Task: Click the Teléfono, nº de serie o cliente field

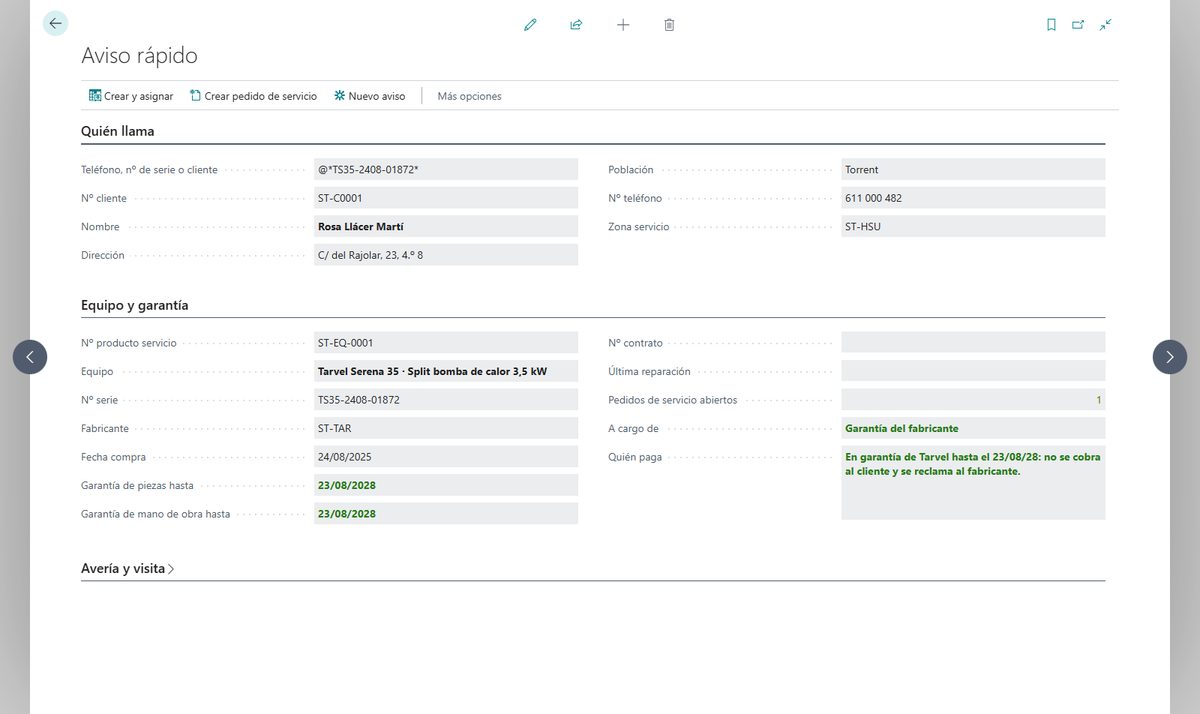Action: click(x=446, y=169)
